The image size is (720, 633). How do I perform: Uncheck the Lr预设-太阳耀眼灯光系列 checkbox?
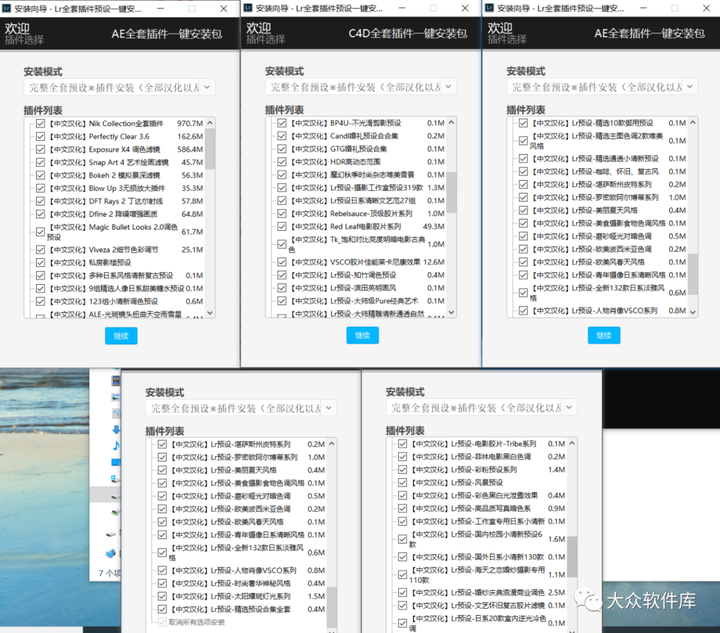(162, 596)
